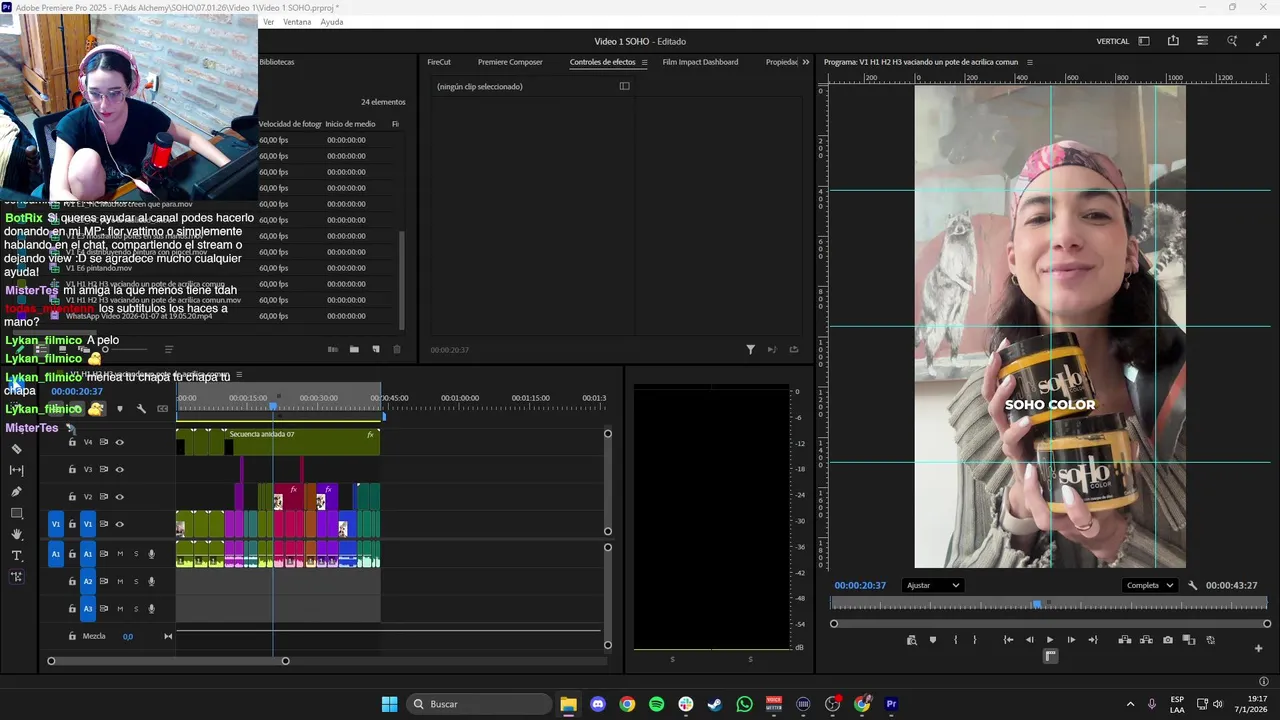Screen dimensions: 1280x720
Task: Add marker in Program Monitor
Action: pyautogui.click(x=933, y=640)
